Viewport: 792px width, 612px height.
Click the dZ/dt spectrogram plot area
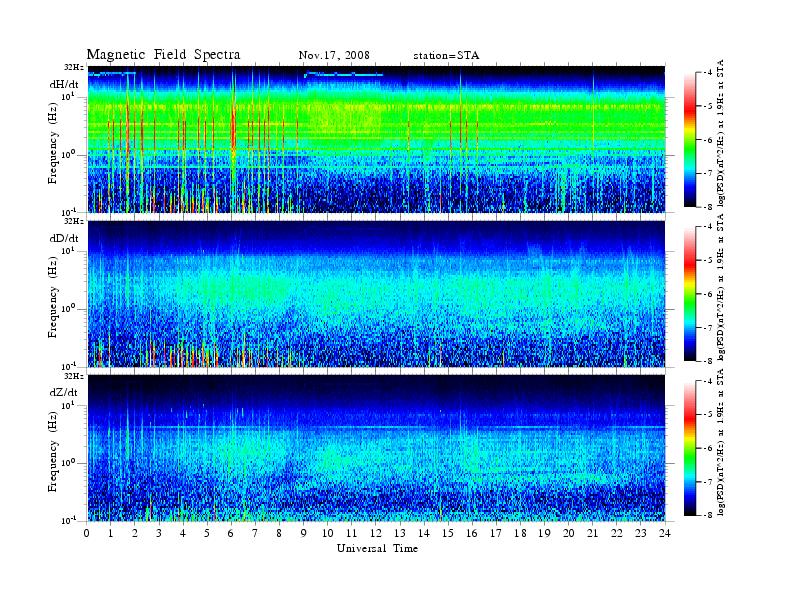click(x=376, y=448)
